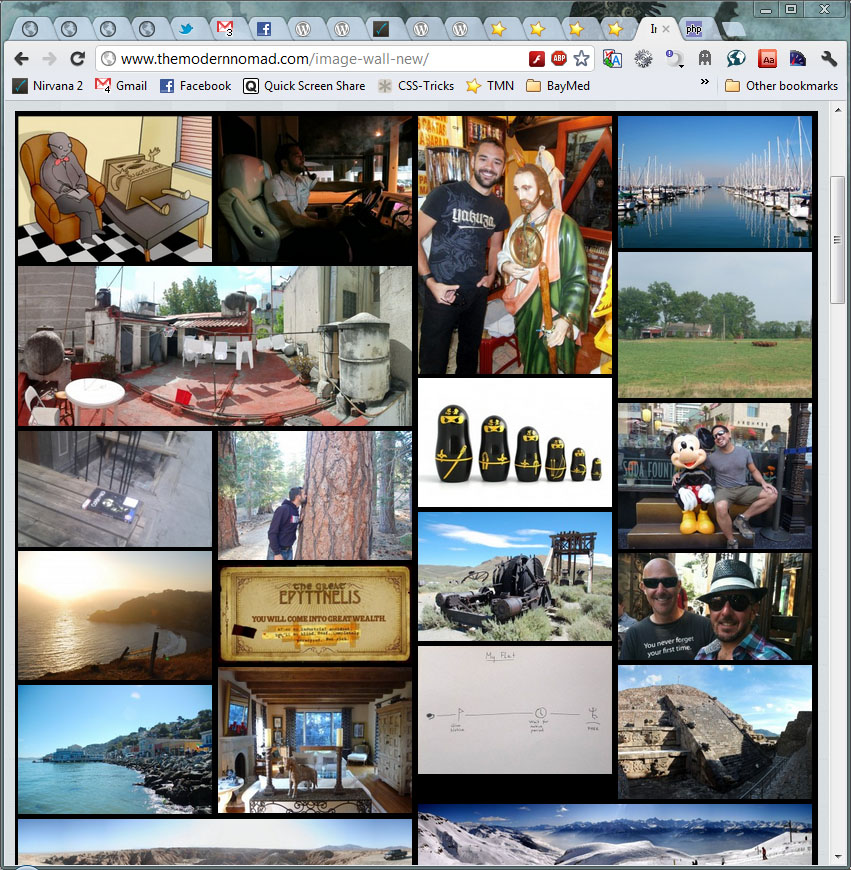Click the red Aa dictionary extension icon

pyautogui.click(x=767, y=59)
